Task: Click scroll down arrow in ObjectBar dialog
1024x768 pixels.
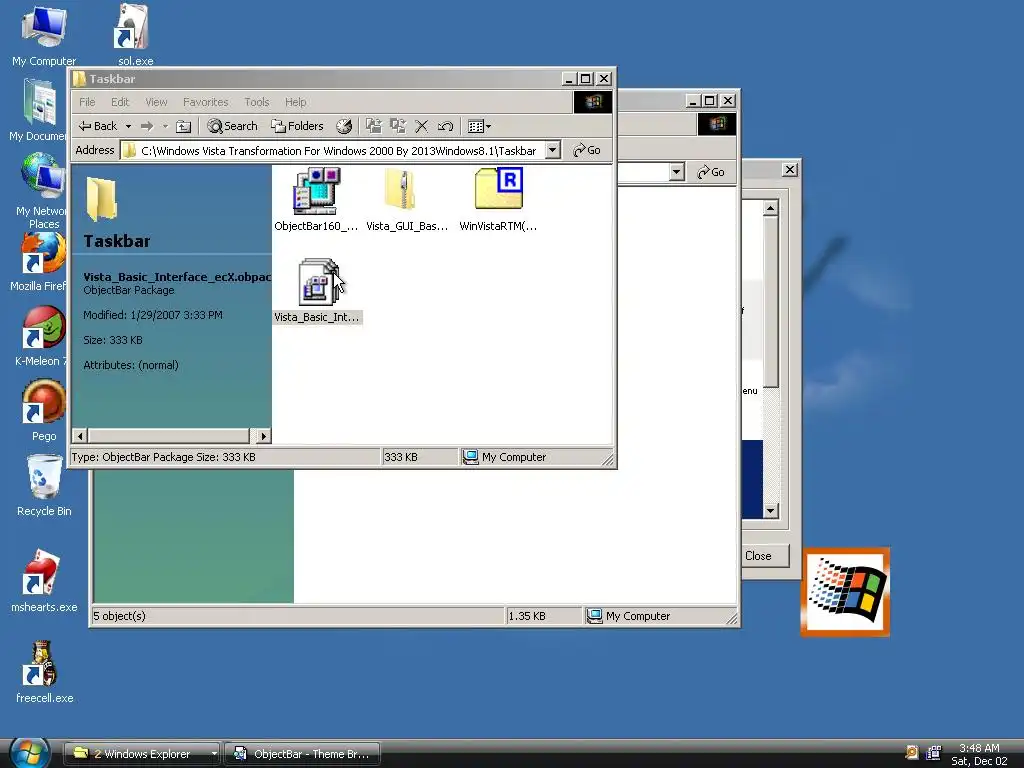Action: (x=771, y=511)
